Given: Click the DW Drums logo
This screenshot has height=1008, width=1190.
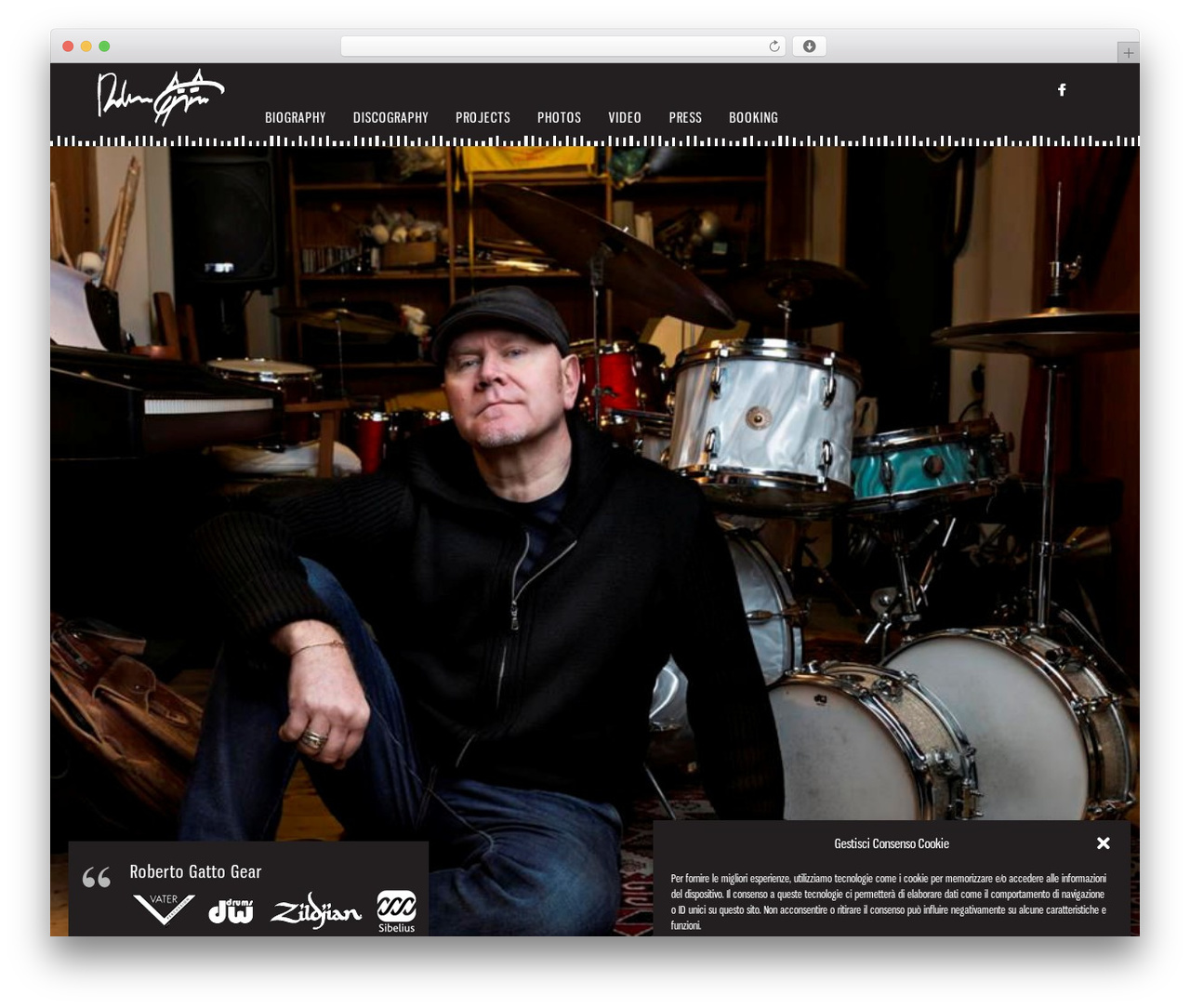Looking at the screenshot, I should [x=231, y=911].
